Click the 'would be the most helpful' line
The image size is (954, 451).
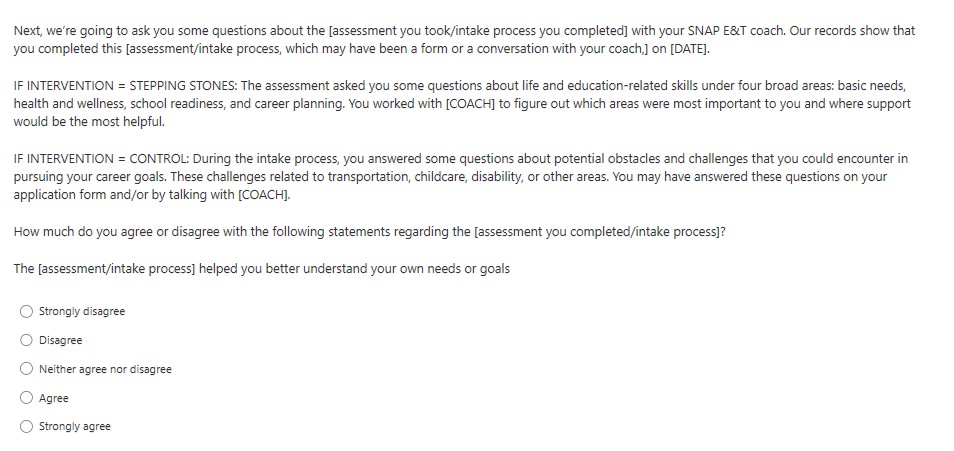tap(88, 122)
